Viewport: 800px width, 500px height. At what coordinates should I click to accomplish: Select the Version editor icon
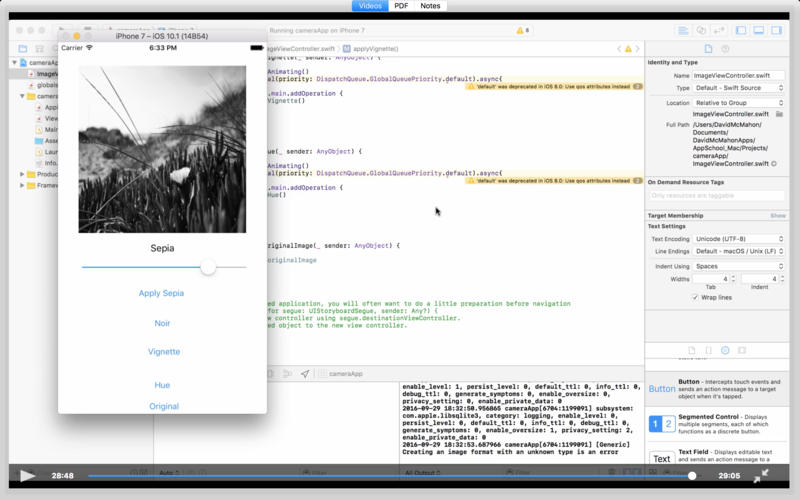coord(719,31)
